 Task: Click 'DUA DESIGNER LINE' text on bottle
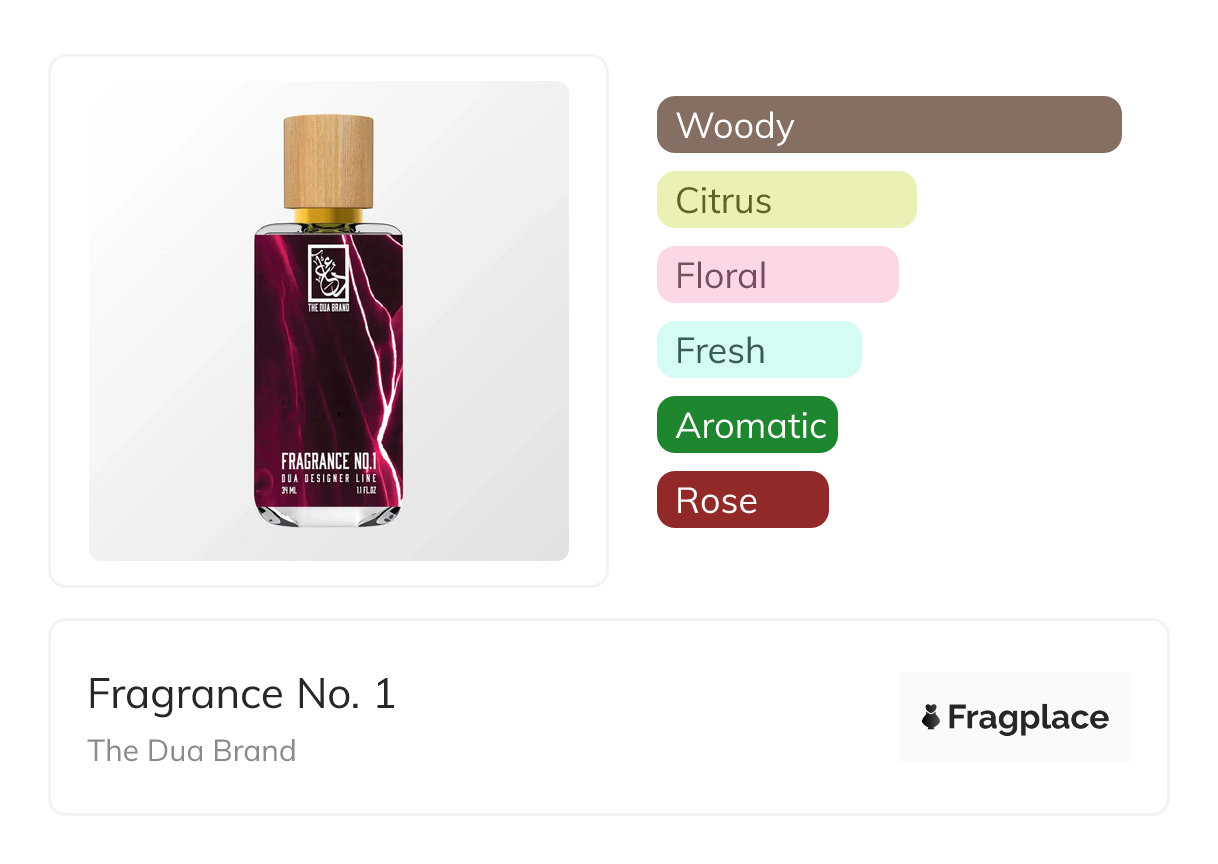(328, 478)
